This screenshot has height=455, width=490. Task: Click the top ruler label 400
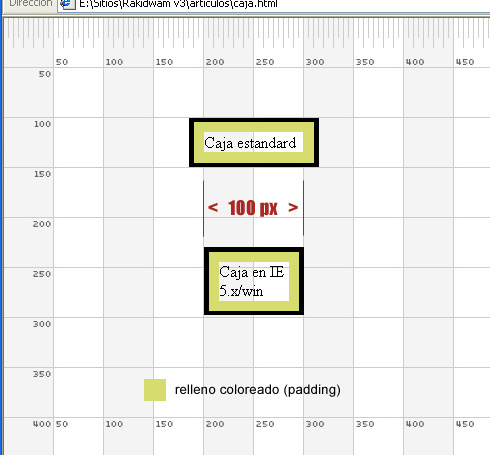(415, 62)
